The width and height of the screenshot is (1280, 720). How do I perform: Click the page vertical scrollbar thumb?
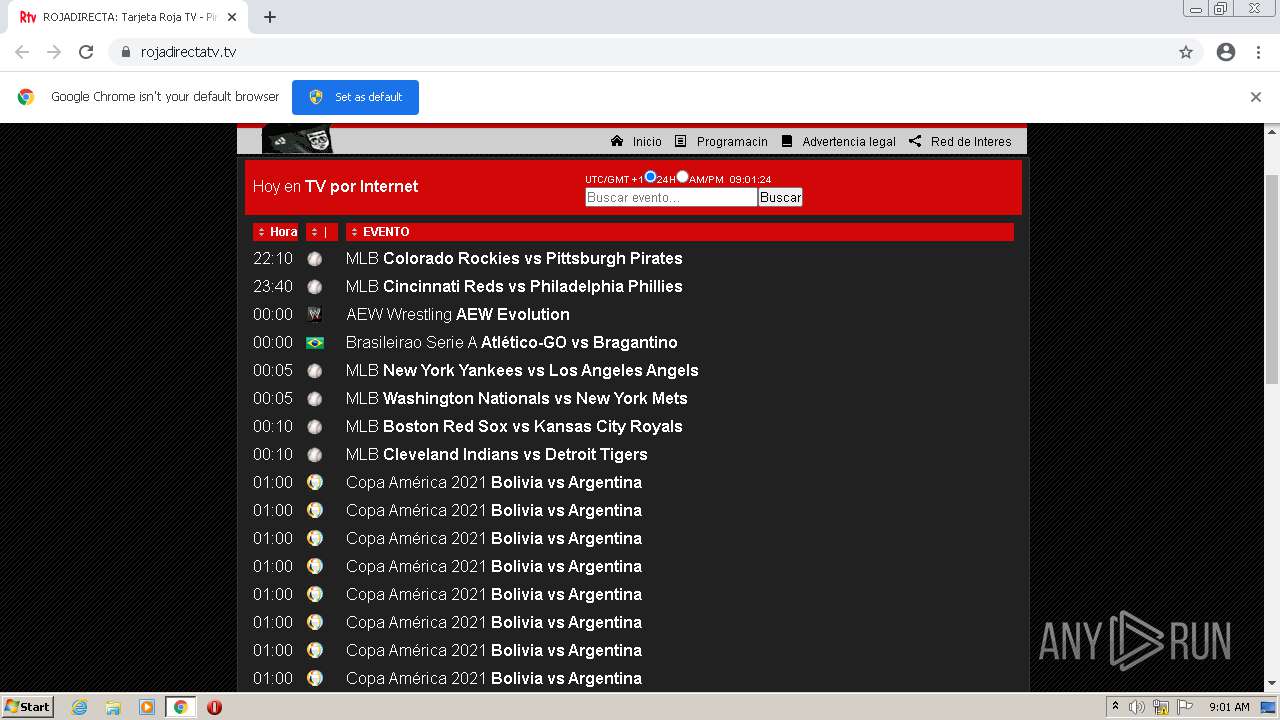[1272, 278]
